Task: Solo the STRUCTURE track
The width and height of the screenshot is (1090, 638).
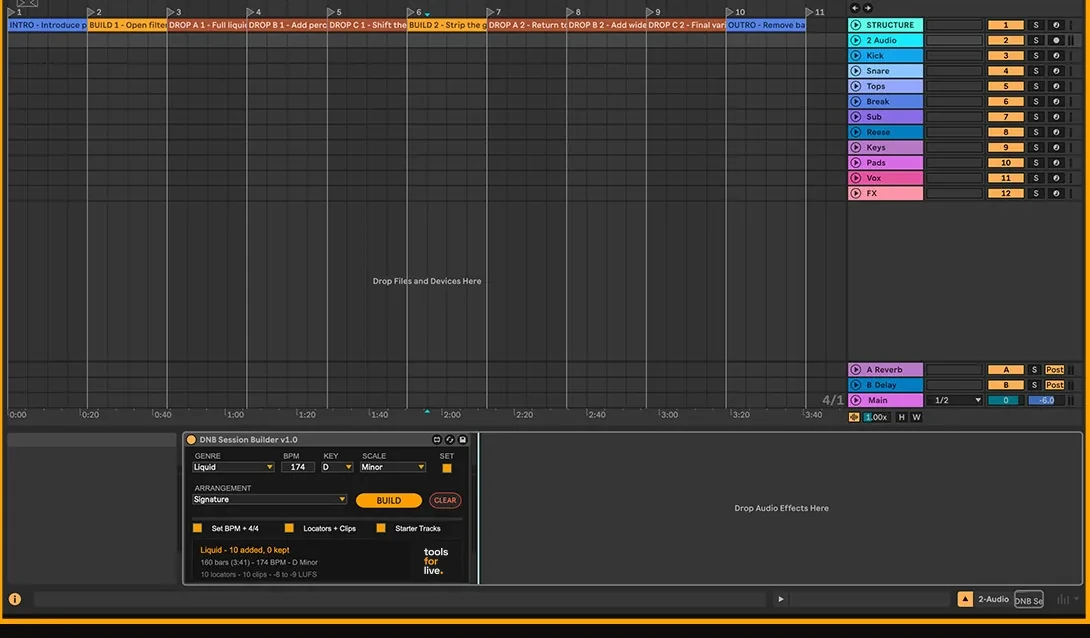Action: click(1036, 25)
